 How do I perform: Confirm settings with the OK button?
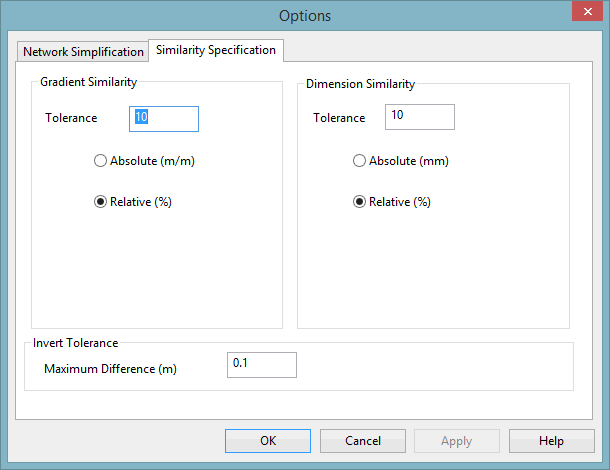point(268,441)
